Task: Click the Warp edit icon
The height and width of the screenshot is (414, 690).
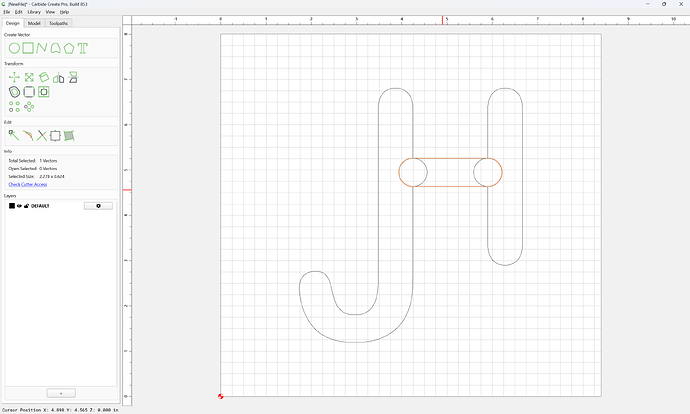Action: (x=69, y=136)
